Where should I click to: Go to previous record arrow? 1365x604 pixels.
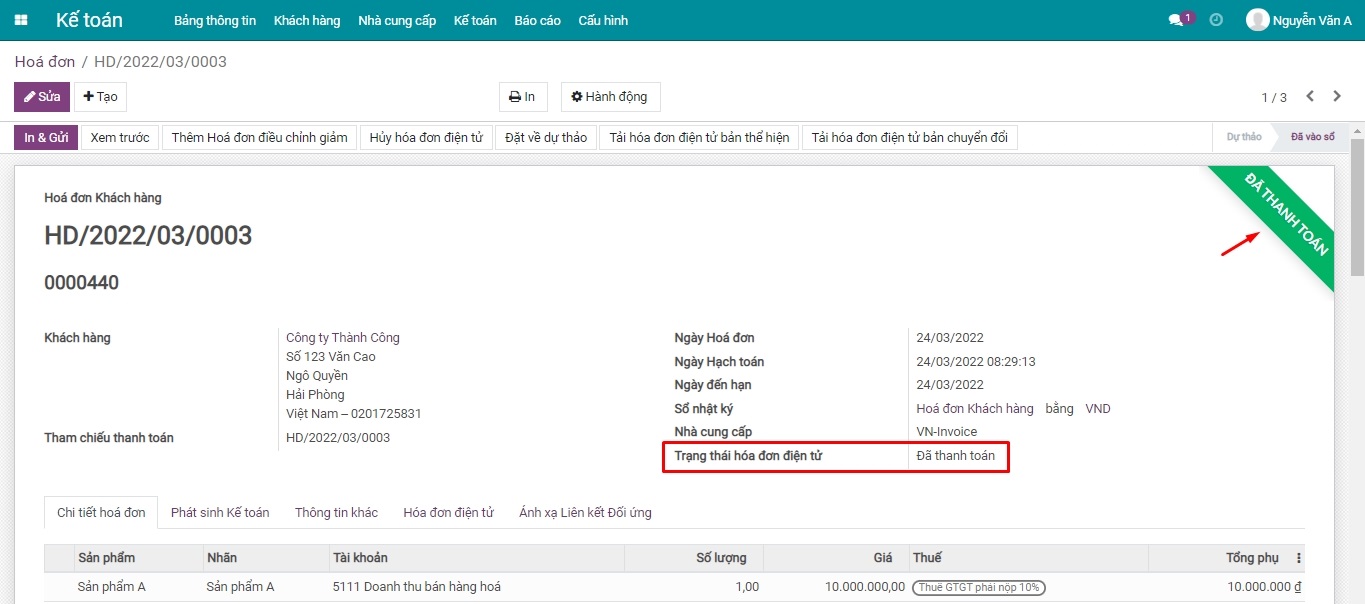coord(1310,97)
